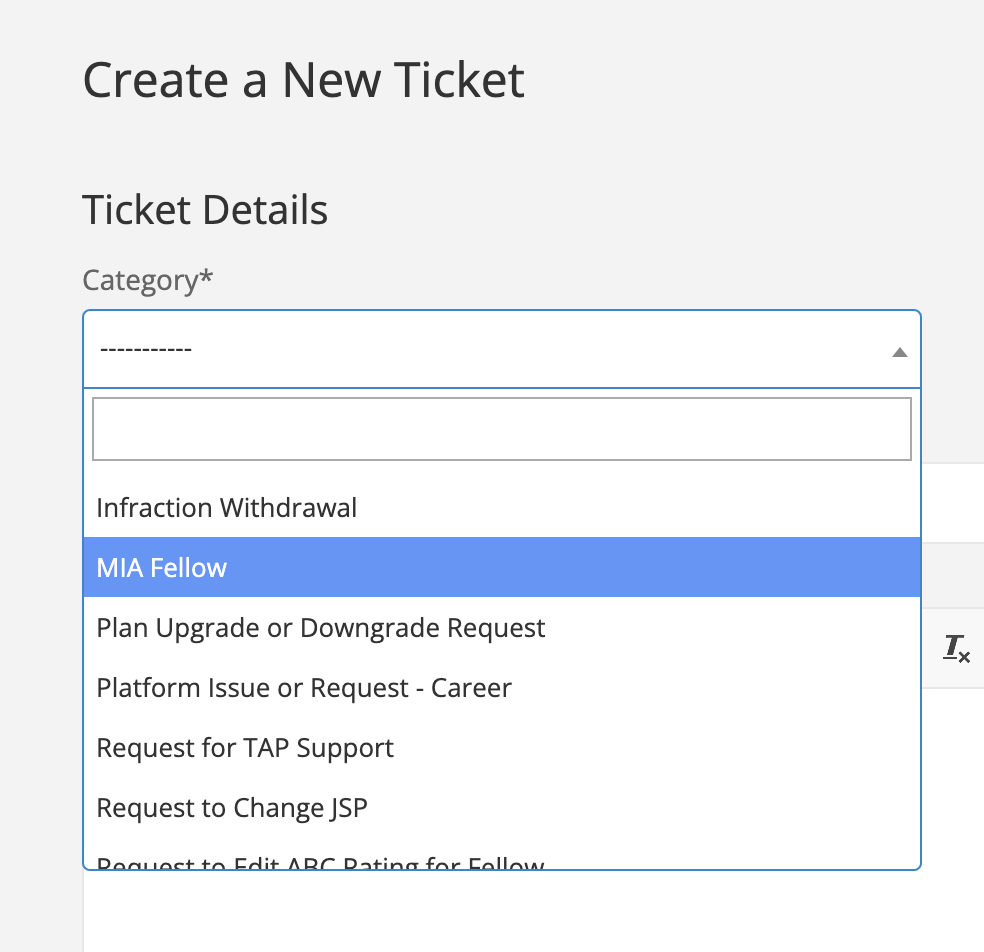This screenshot has height=952, width=984.
Task: Click the dashed placeholder value text
Action: [146, 350]
